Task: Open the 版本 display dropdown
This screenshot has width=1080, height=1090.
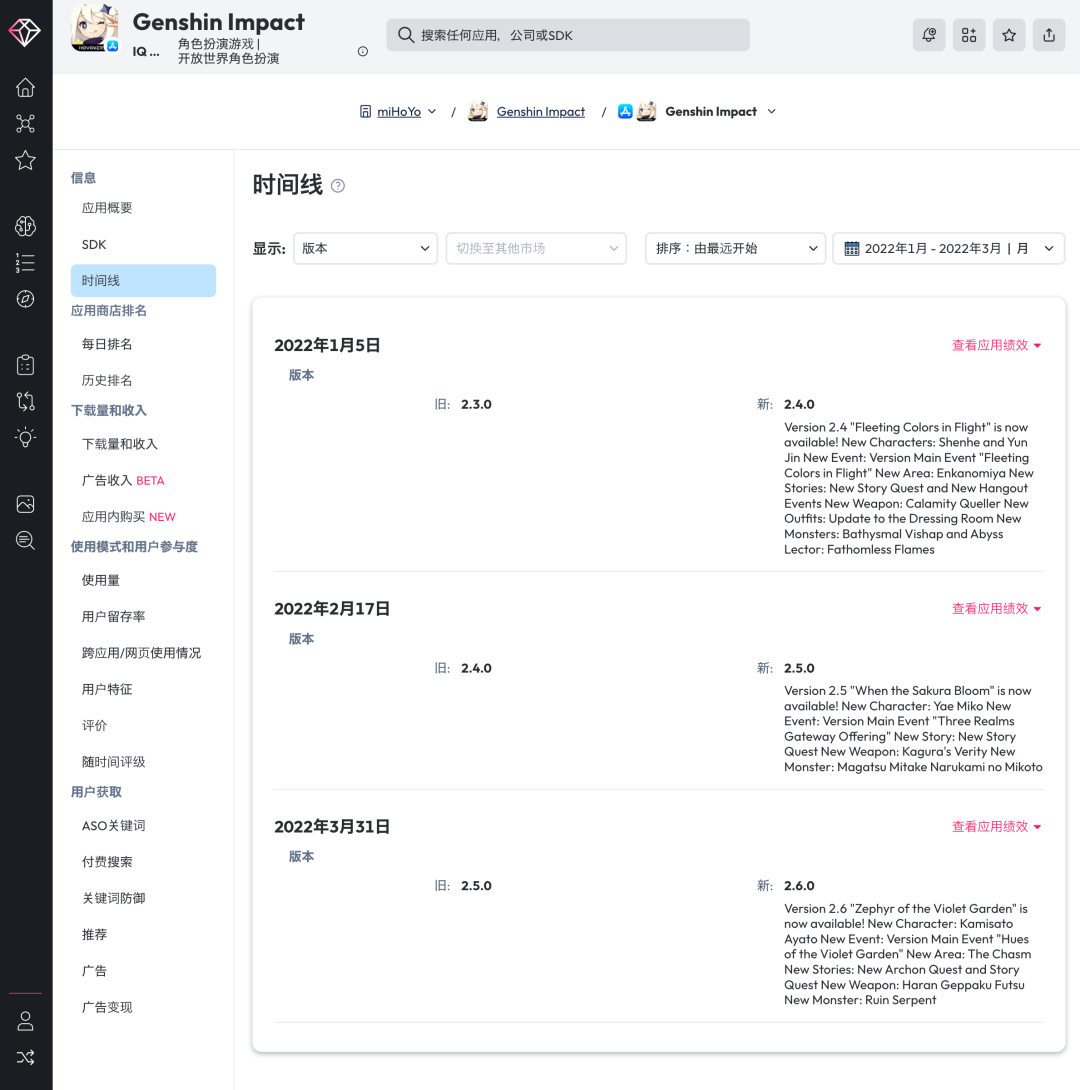Action: (x=365, y=248)
